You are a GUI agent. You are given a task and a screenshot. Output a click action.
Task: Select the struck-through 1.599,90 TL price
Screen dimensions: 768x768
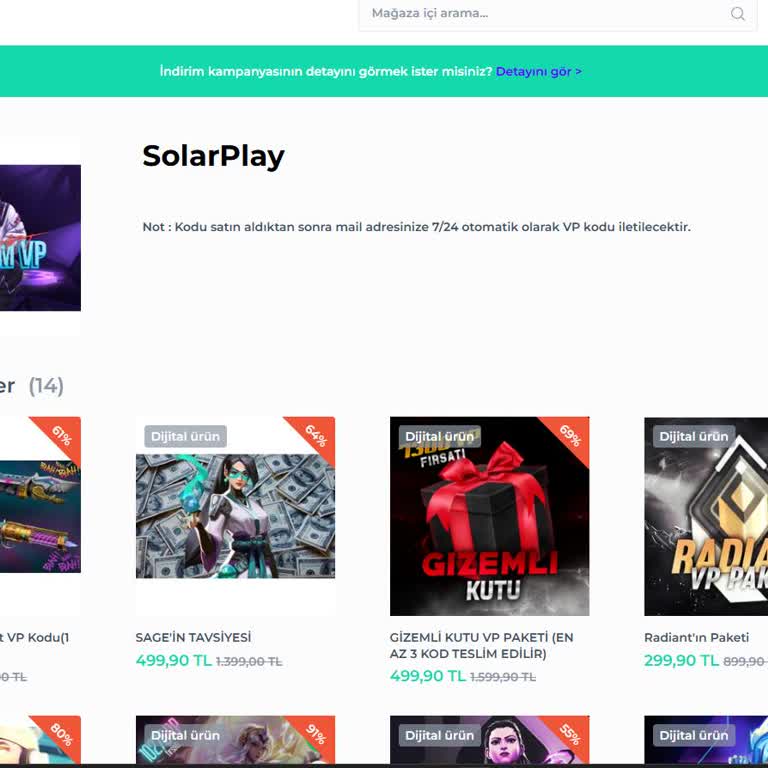(x=503, y=677)
